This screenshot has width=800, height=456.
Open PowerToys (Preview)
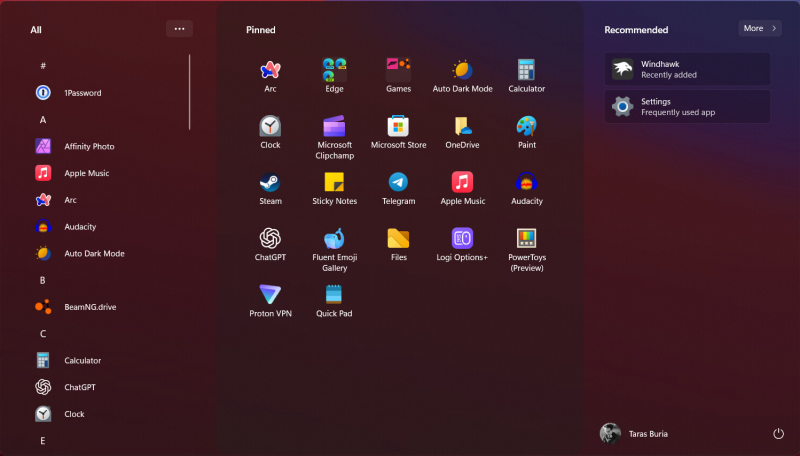click(527, 249)
